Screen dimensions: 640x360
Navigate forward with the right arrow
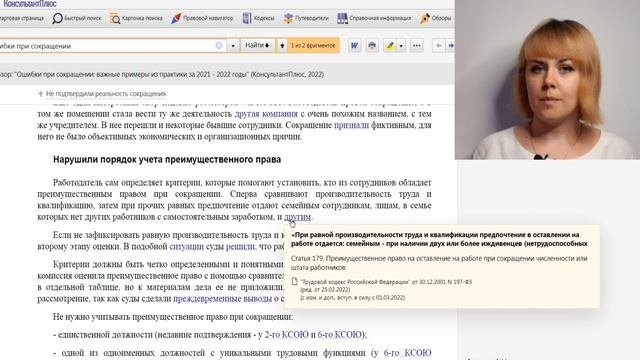click(x=450, y=46)
